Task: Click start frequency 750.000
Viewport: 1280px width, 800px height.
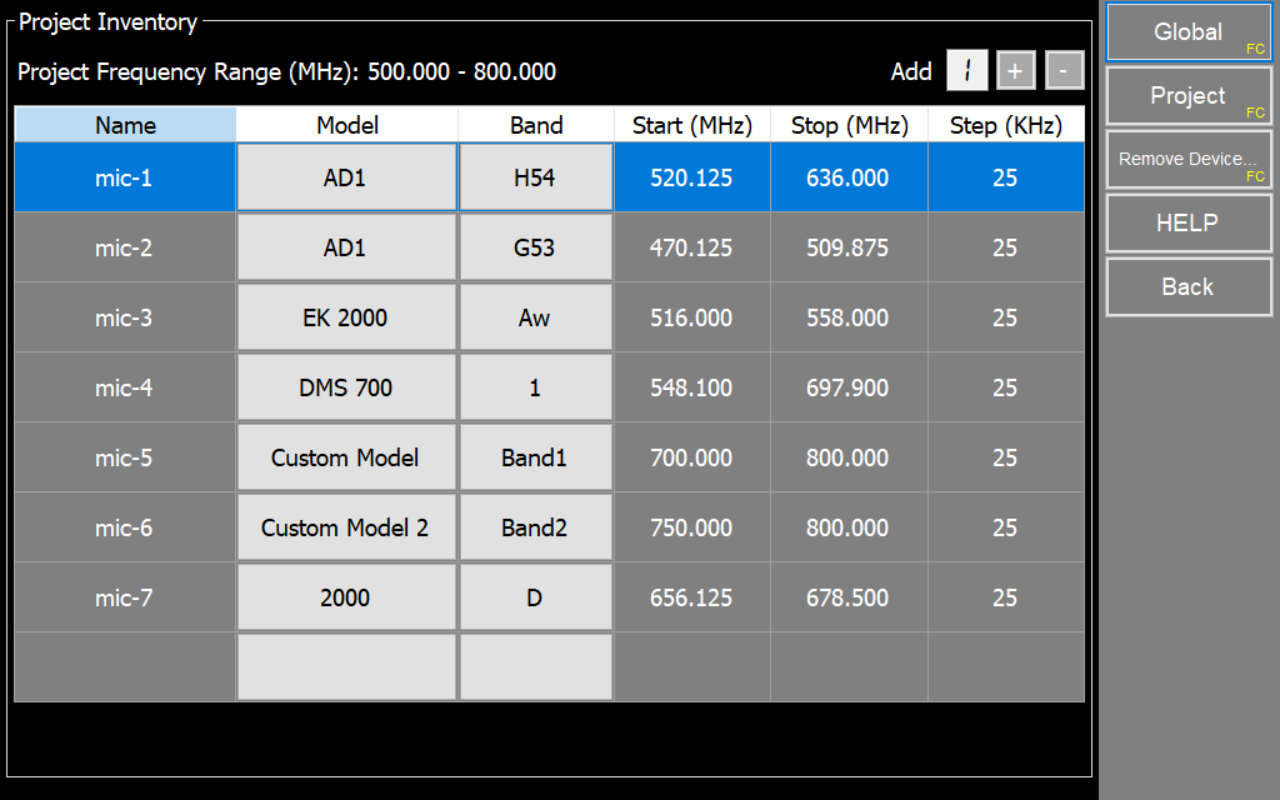Action: coord(692,527)
